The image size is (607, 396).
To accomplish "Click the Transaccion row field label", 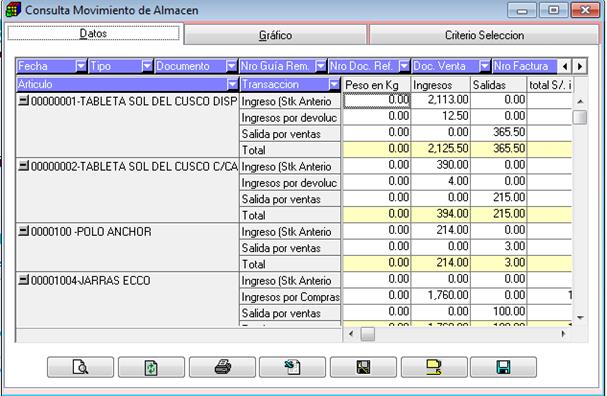I will tap(270, 84).
